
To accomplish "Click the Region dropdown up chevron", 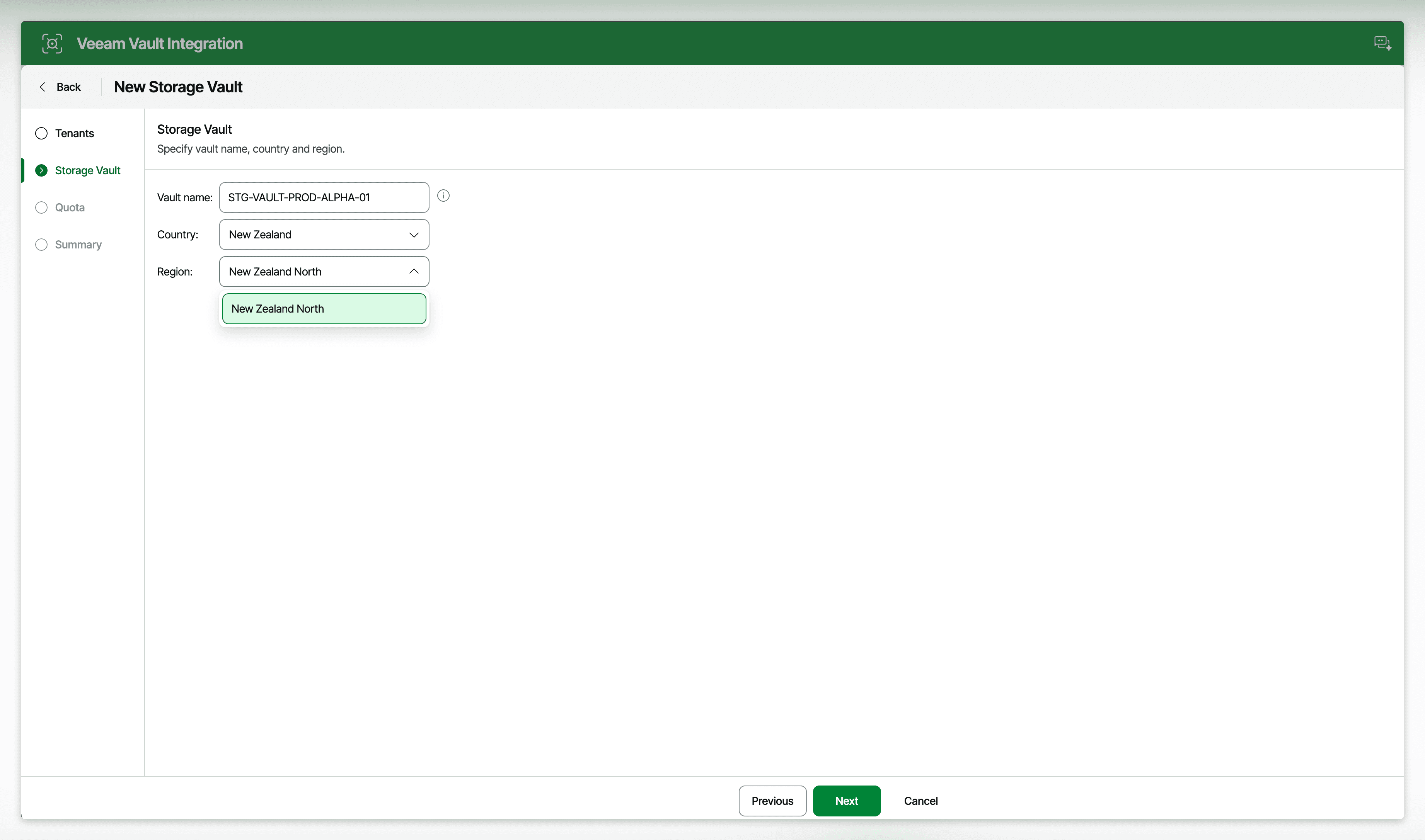I will (x=414, y=272).
